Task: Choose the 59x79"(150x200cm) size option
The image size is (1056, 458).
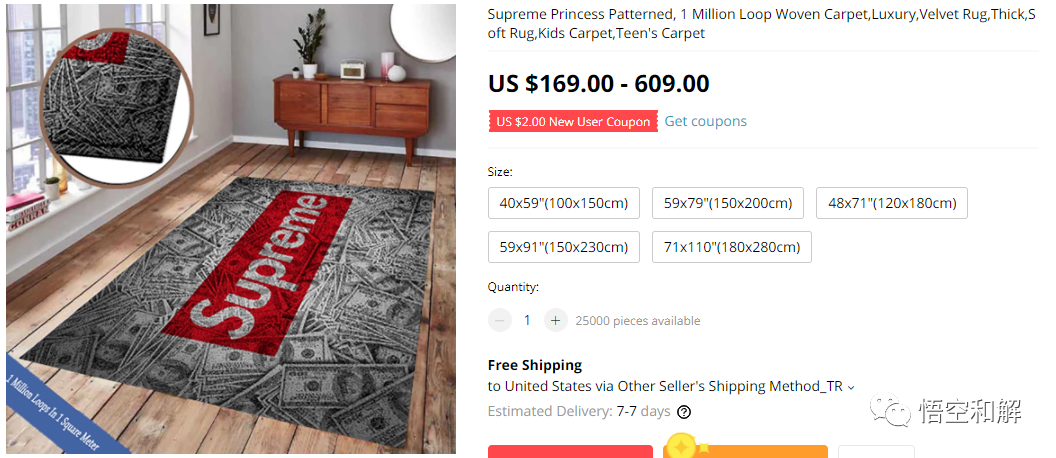Action: point(728,203)
